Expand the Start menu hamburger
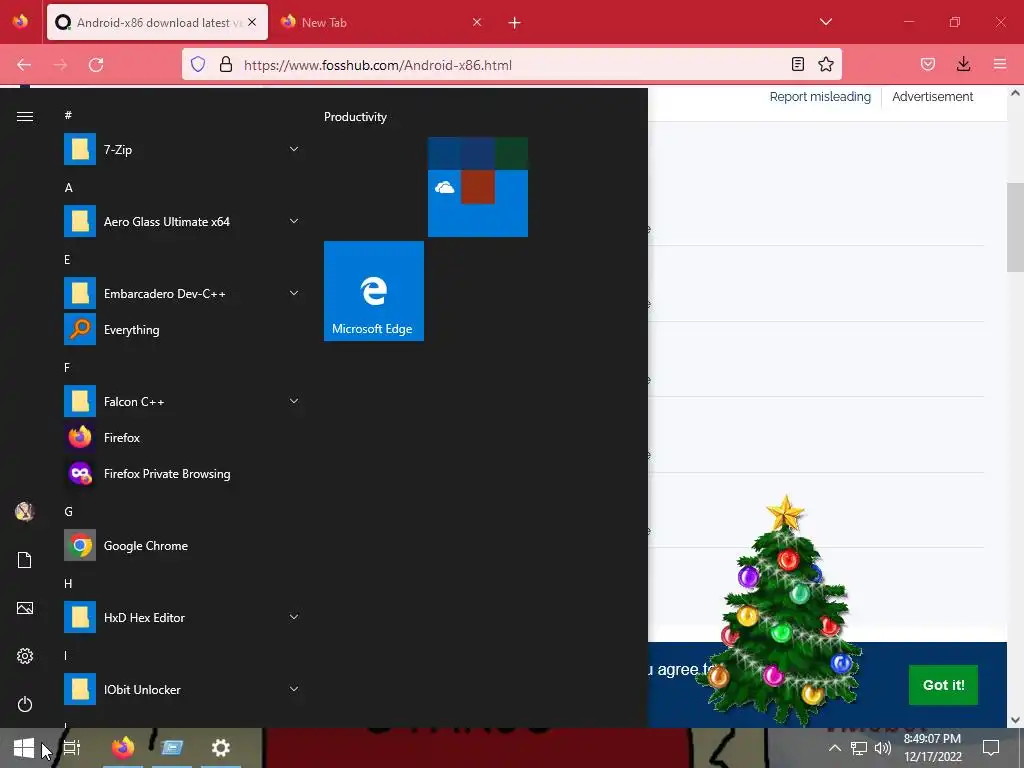This screenshot has width=1024, height=768. tap(25, 116)
